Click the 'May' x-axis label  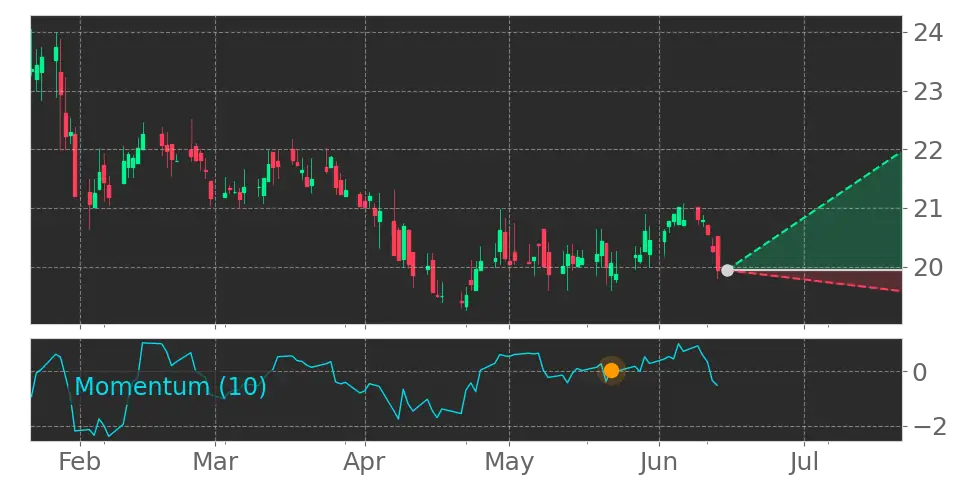click(510, 462)
